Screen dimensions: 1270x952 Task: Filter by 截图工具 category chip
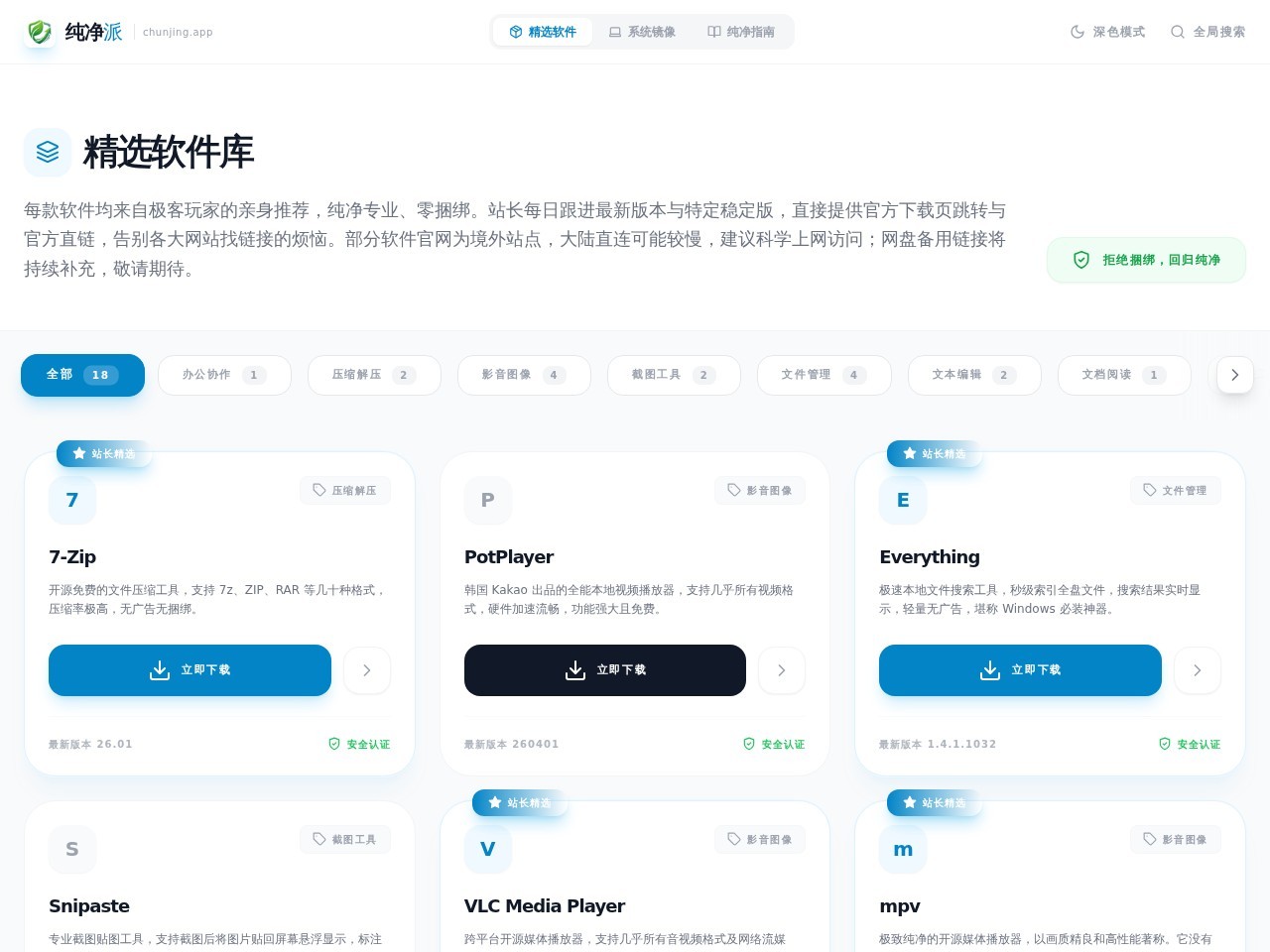click(674, 375)
